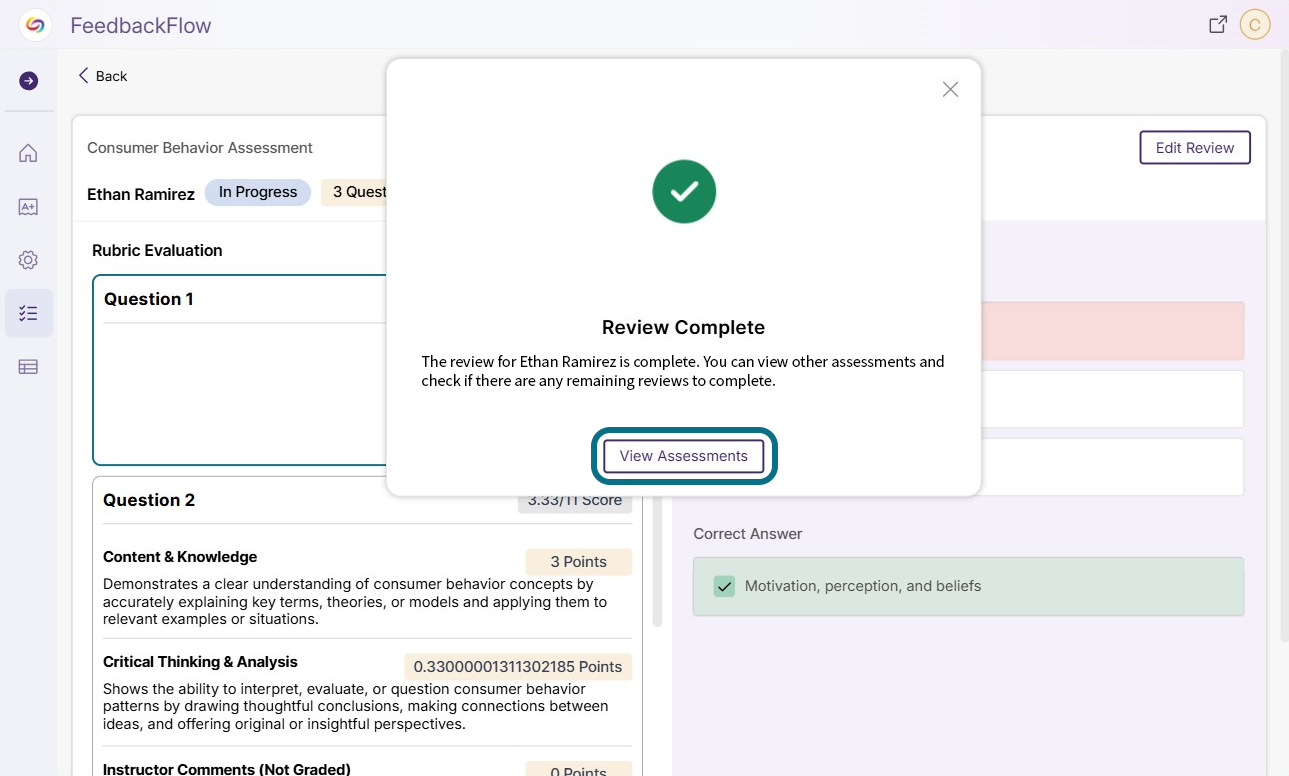Click the 0 Points badge
1289x776 pixels.
pyautogui.click(x=579, y=770)
